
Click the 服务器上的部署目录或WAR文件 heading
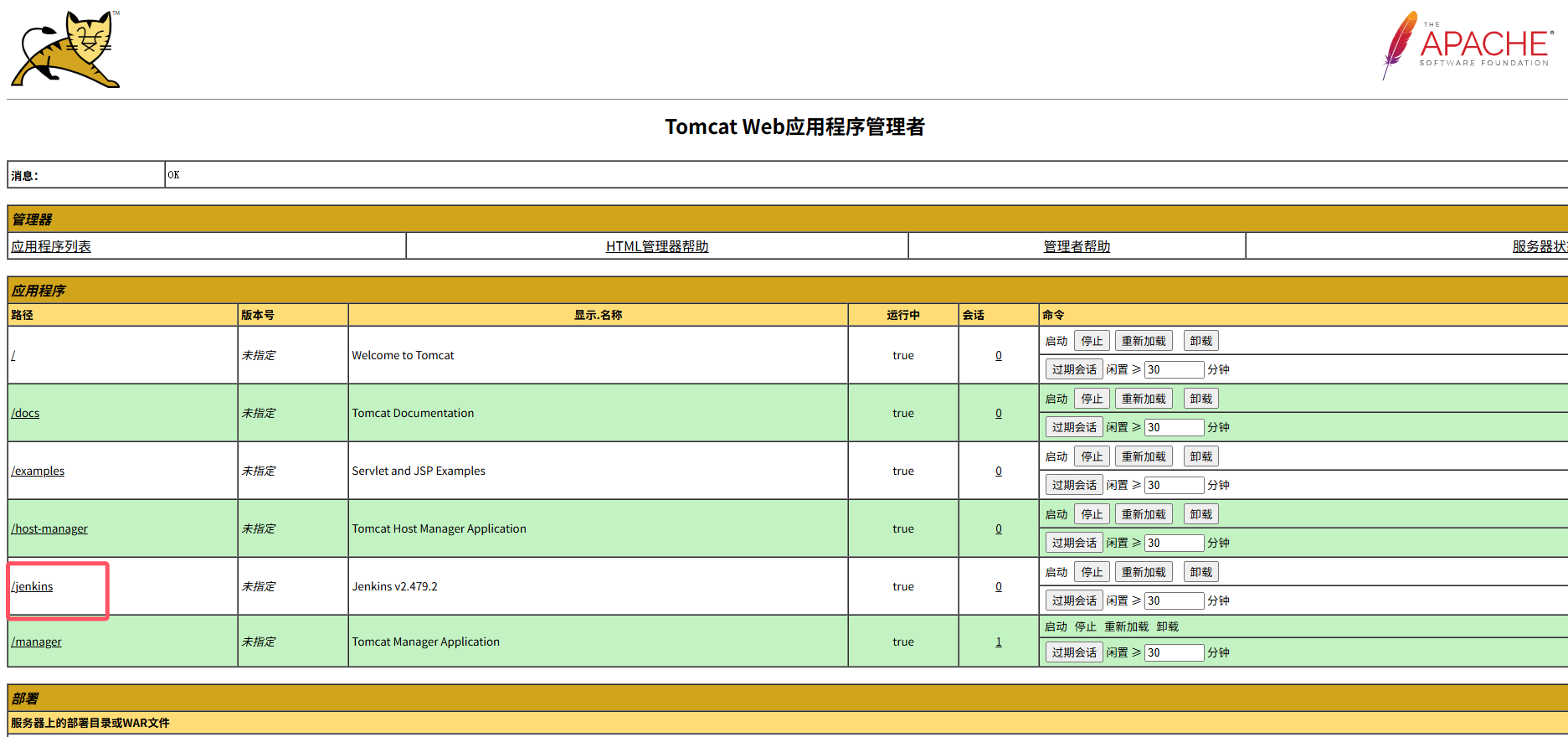[x=90, y=723]
